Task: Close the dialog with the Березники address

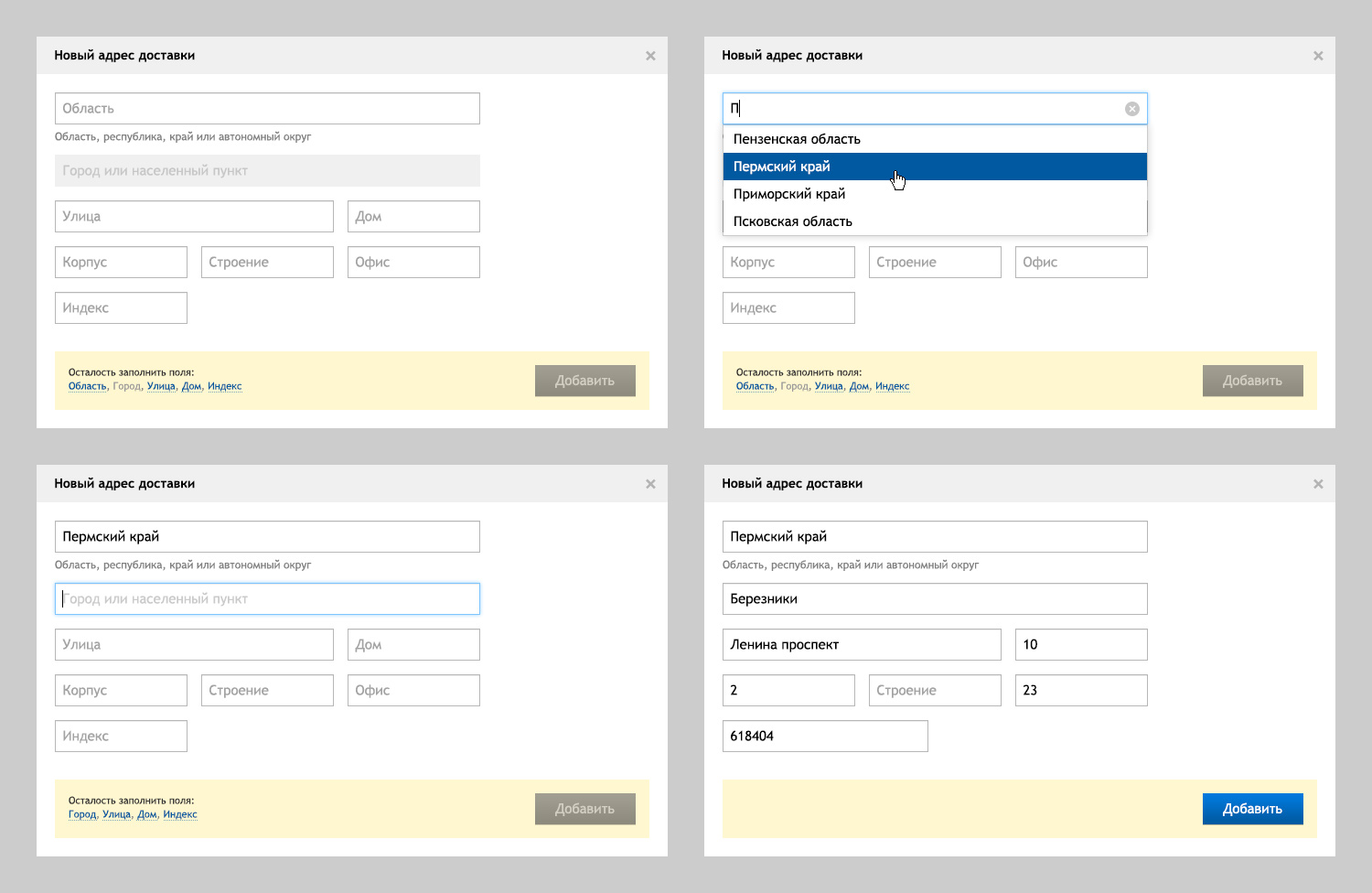Action: click(x=1318, y=484)
